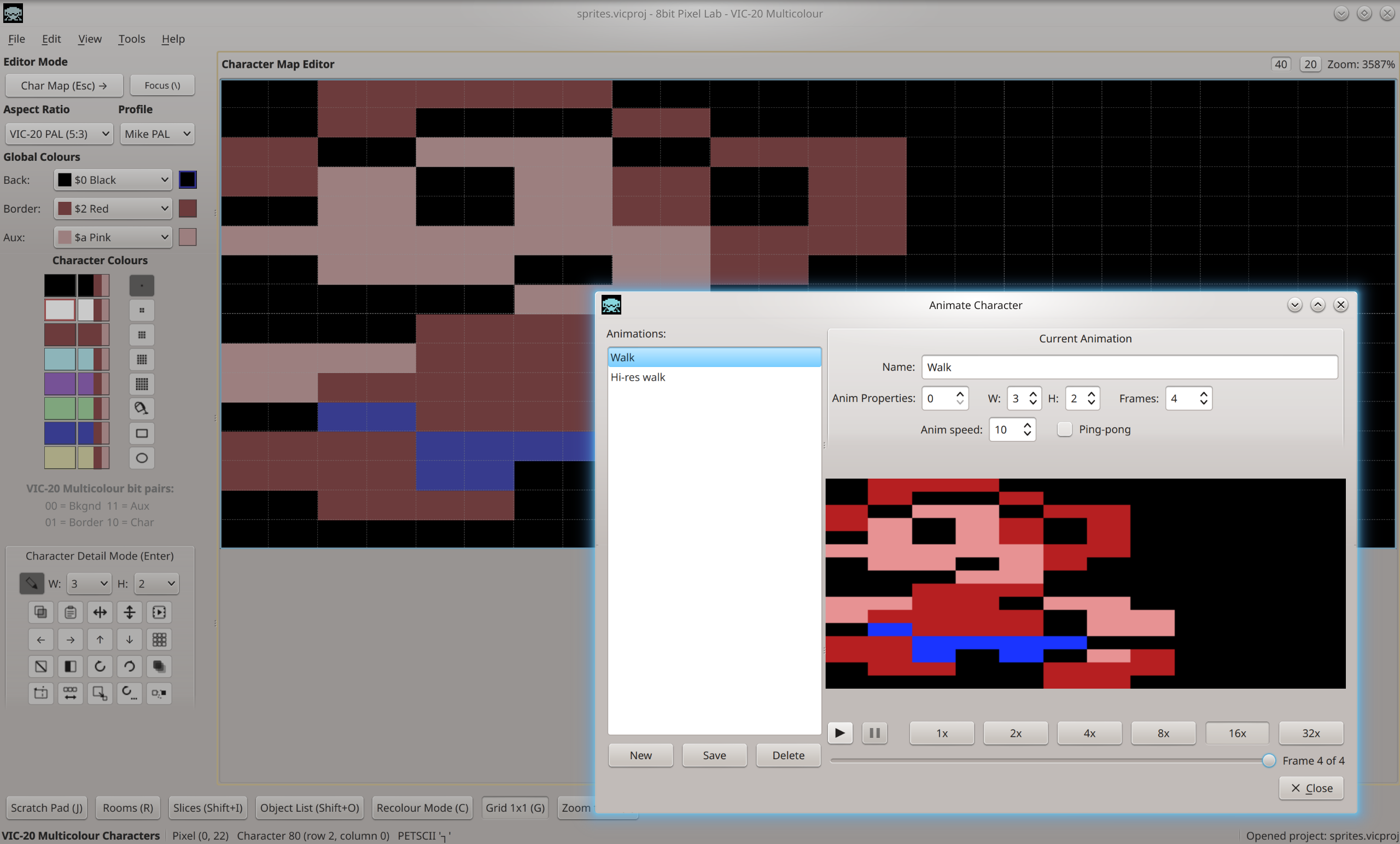Select the Hi-res walk animation
The image size is (1400, 844).
point(714,377)
